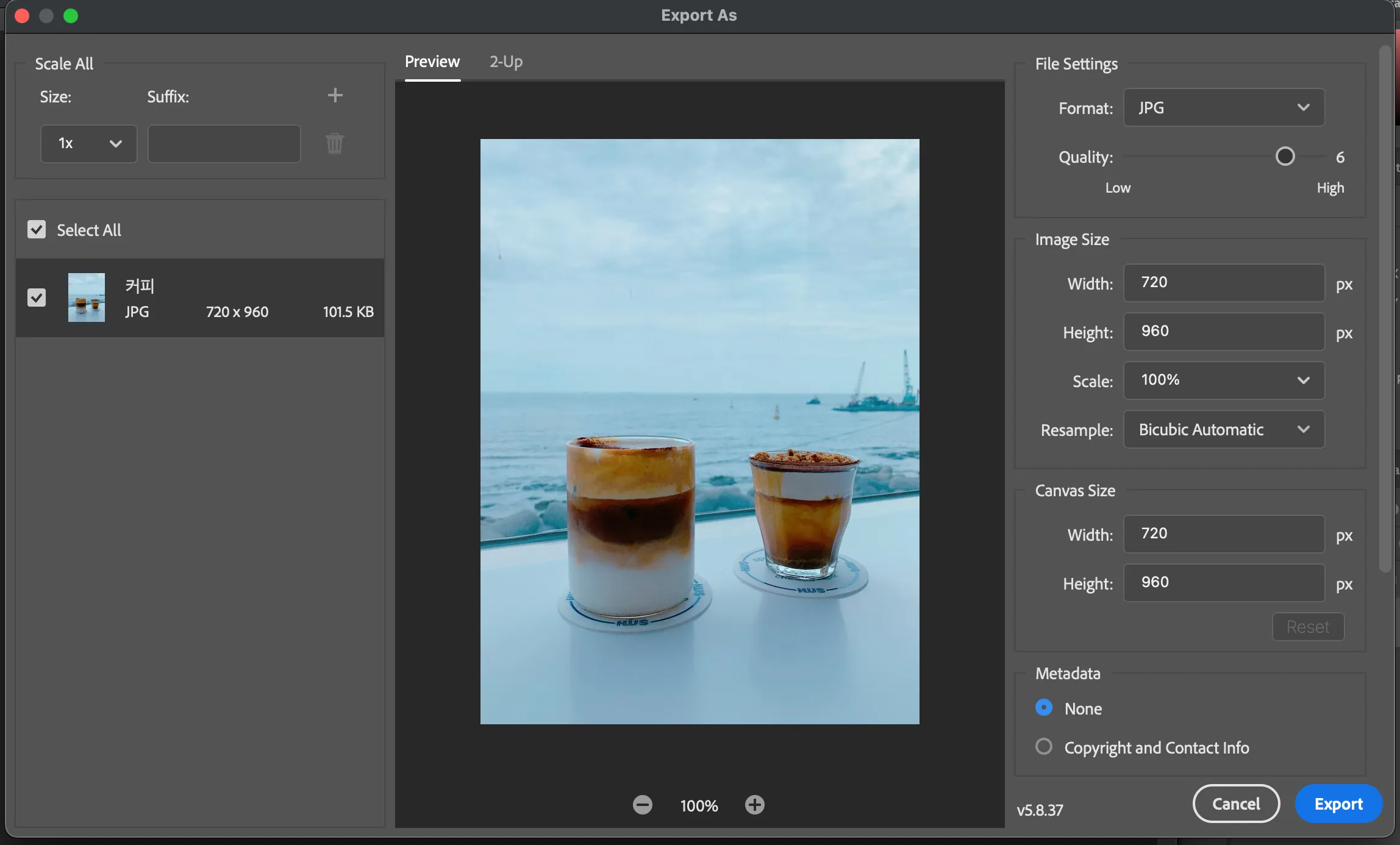1400x845 pixels.
Task: Select the 커피 asset thumbnail
Action: [x=87, y=298]
